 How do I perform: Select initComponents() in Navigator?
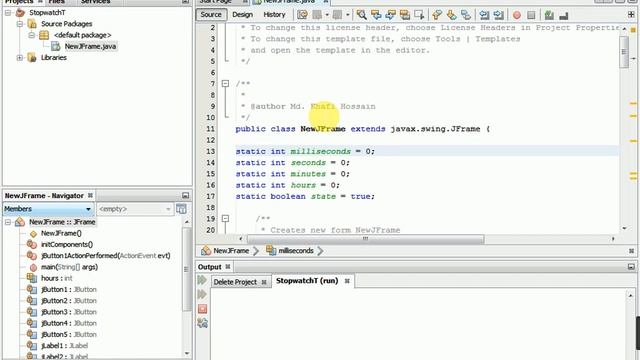point(67,244)
